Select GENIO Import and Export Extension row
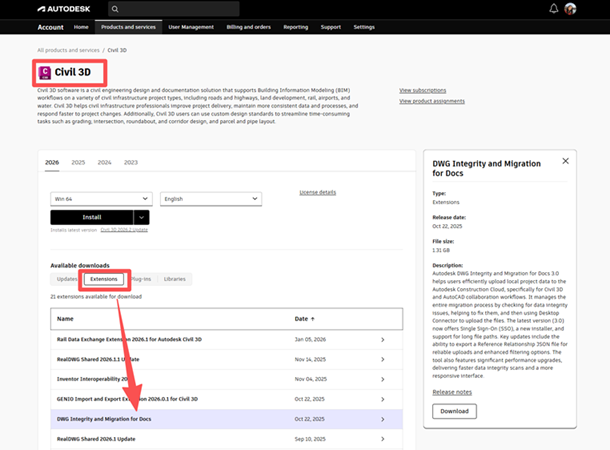The height and width of the screenshot is (450, 610). [x=226, y=399]
